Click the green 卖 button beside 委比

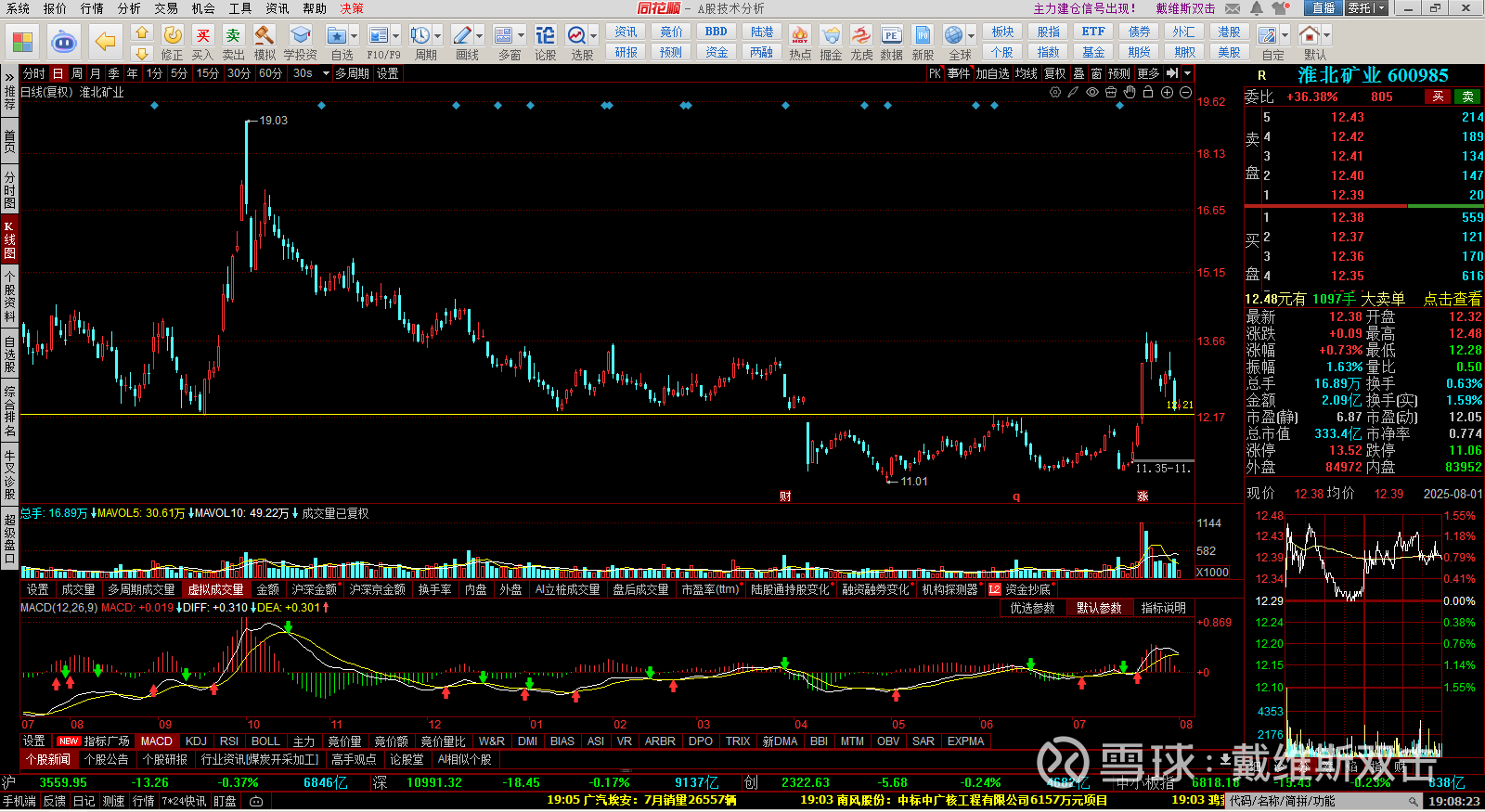[x=1468, y=97]
